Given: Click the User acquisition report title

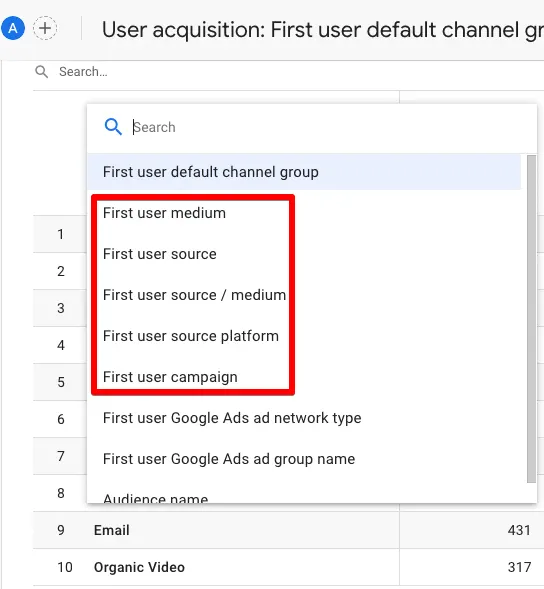Looking at the screenshot, I should click(323, 30).
